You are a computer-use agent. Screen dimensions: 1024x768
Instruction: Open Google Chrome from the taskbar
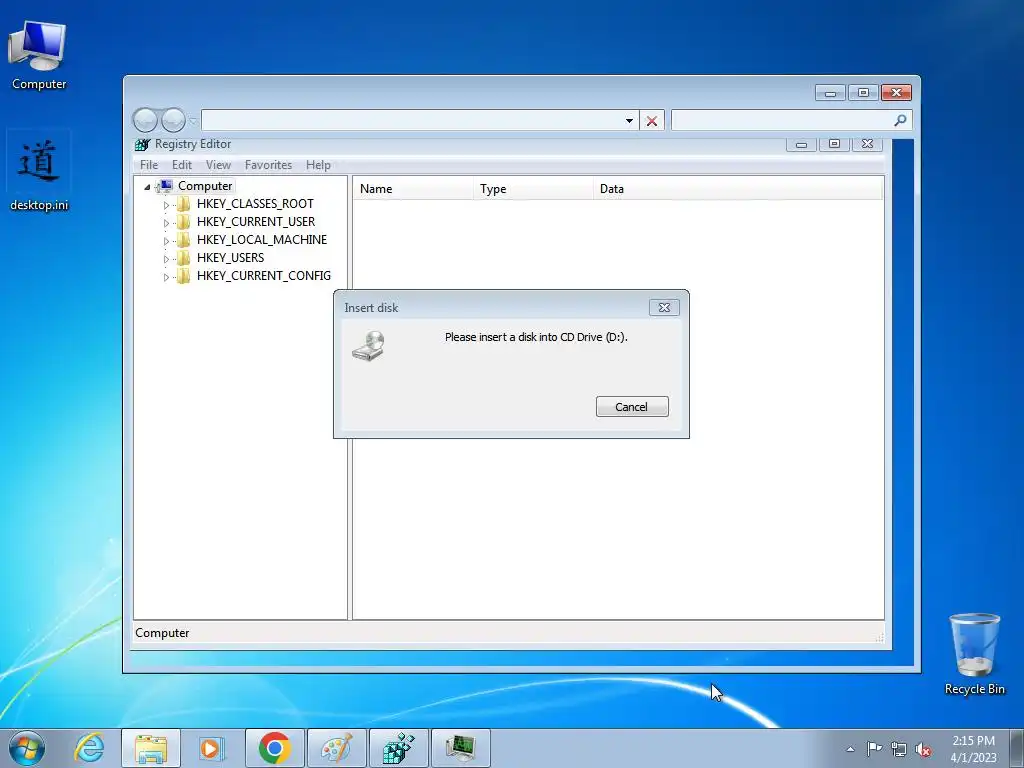(274, 748)
